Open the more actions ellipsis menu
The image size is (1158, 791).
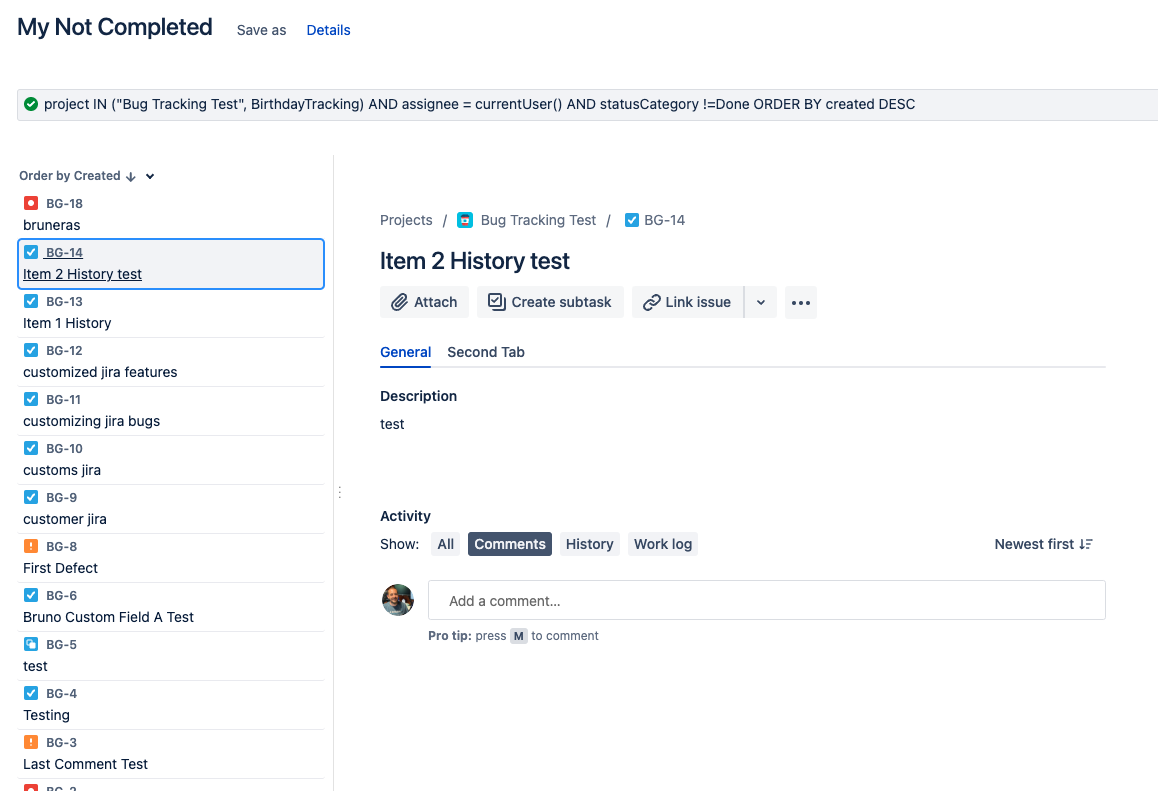(x=800, y=301)
